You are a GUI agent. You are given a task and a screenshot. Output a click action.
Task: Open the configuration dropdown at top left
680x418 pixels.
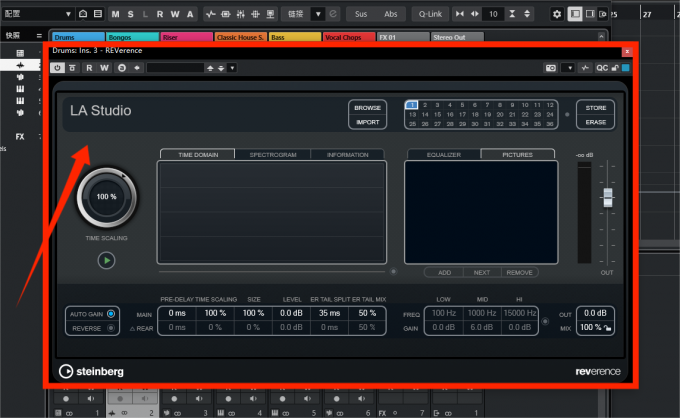(x=37, y=14)
